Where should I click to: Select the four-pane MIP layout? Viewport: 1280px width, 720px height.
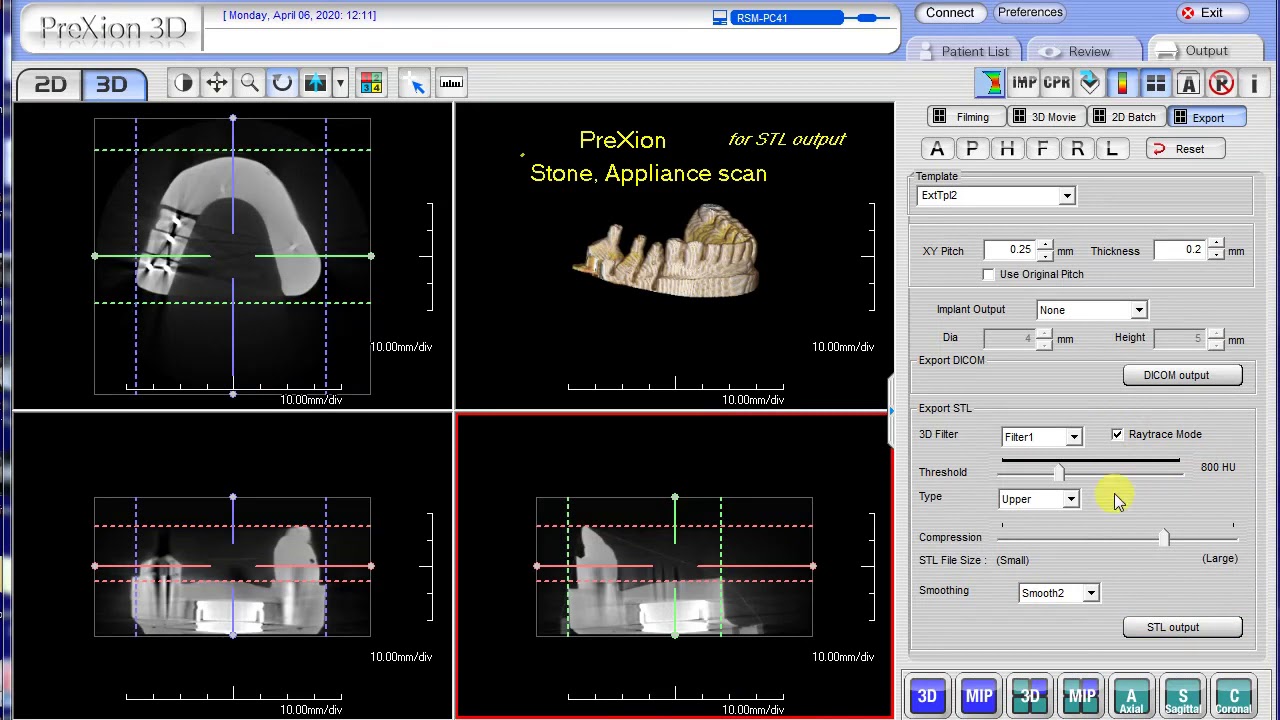coord(1081,696)
